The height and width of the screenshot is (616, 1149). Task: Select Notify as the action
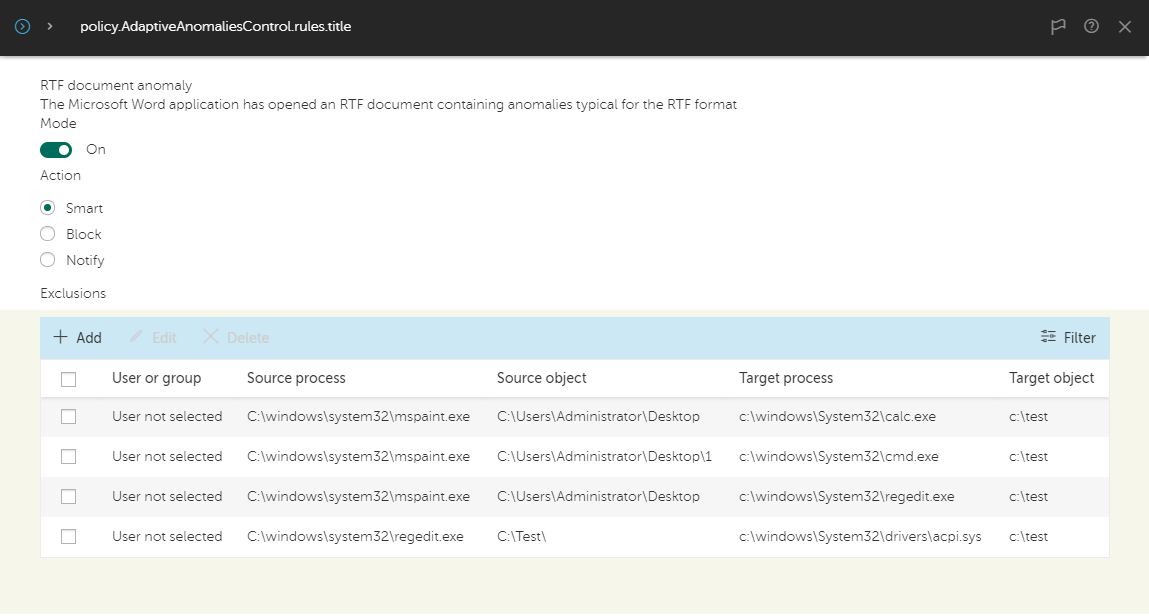48,260
